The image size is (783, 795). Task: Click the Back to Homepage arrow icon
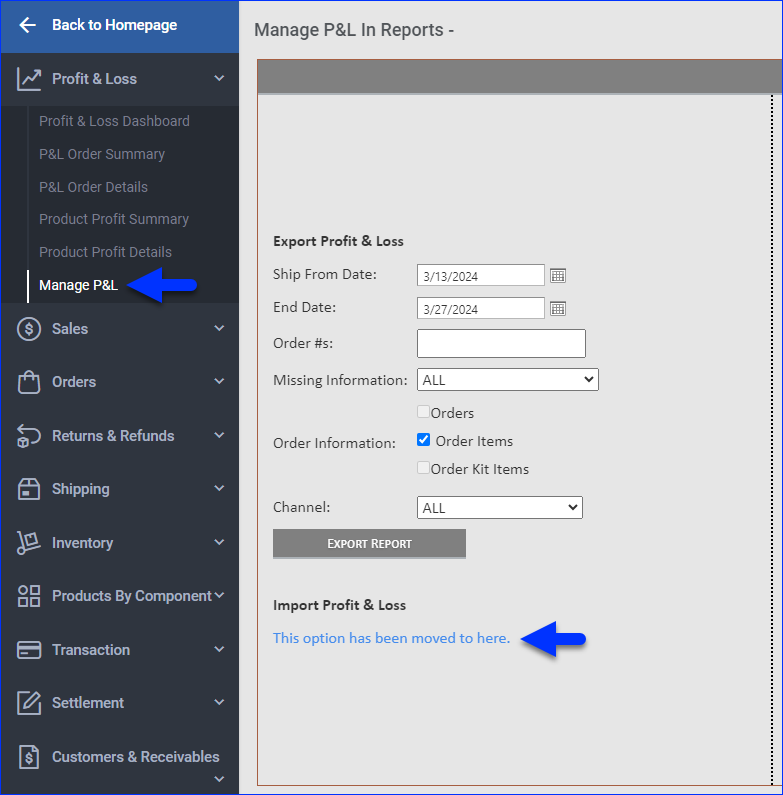click(x=27, y=25)
